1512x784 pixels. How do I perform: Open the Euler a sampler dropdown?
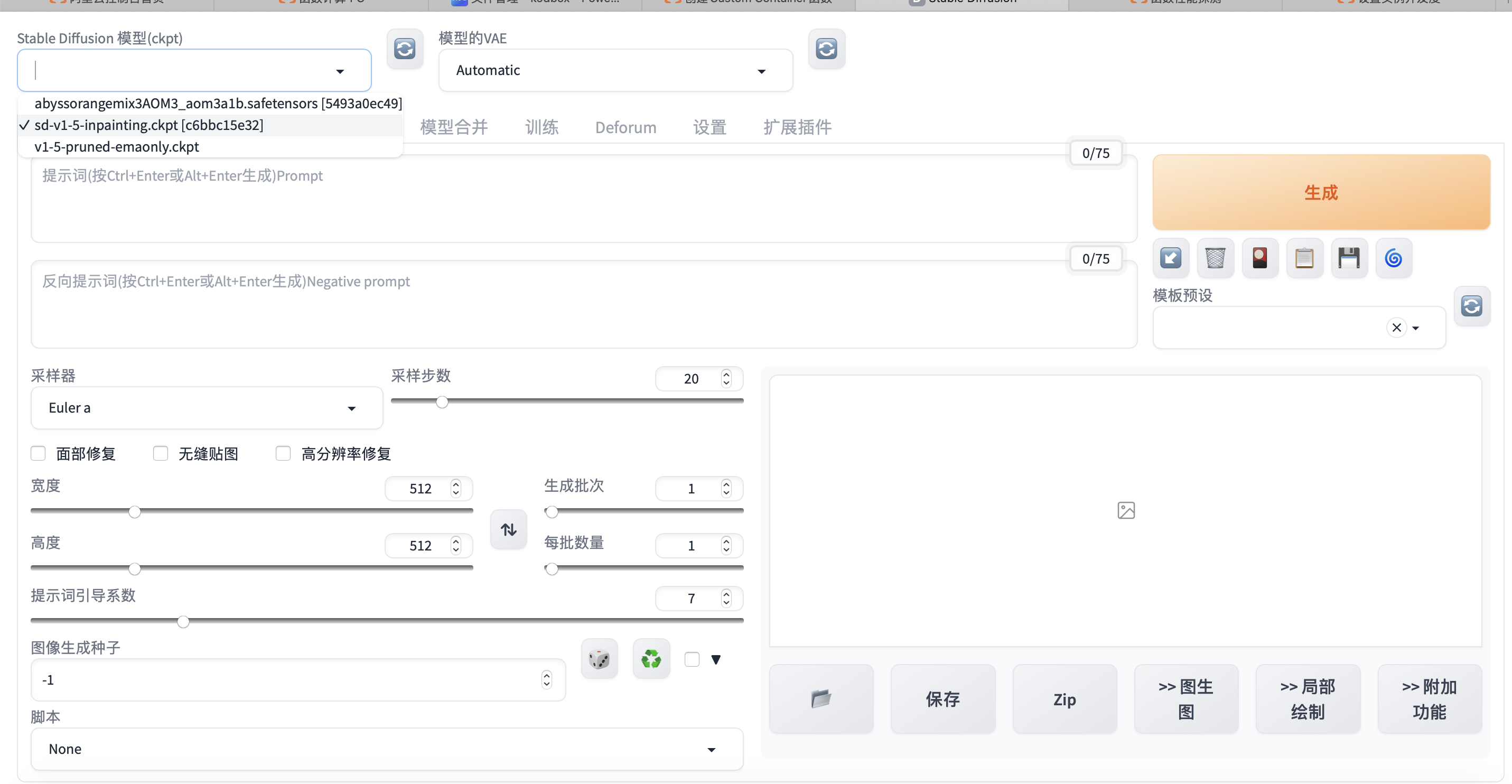pyautogui.click(x=206, y=408)
